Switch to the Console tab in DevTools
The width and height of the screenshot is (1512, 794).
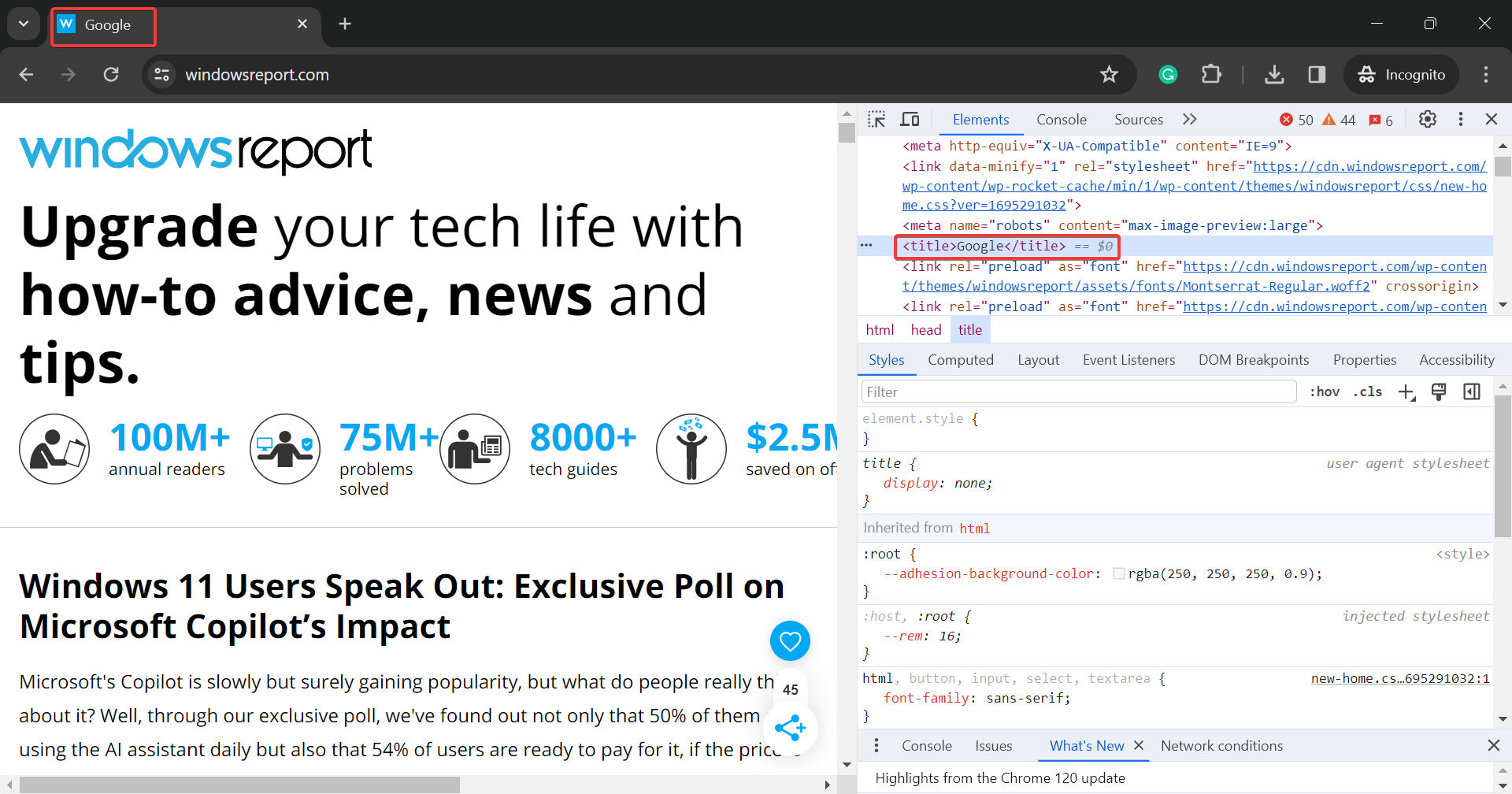[x=1062, y=119]
